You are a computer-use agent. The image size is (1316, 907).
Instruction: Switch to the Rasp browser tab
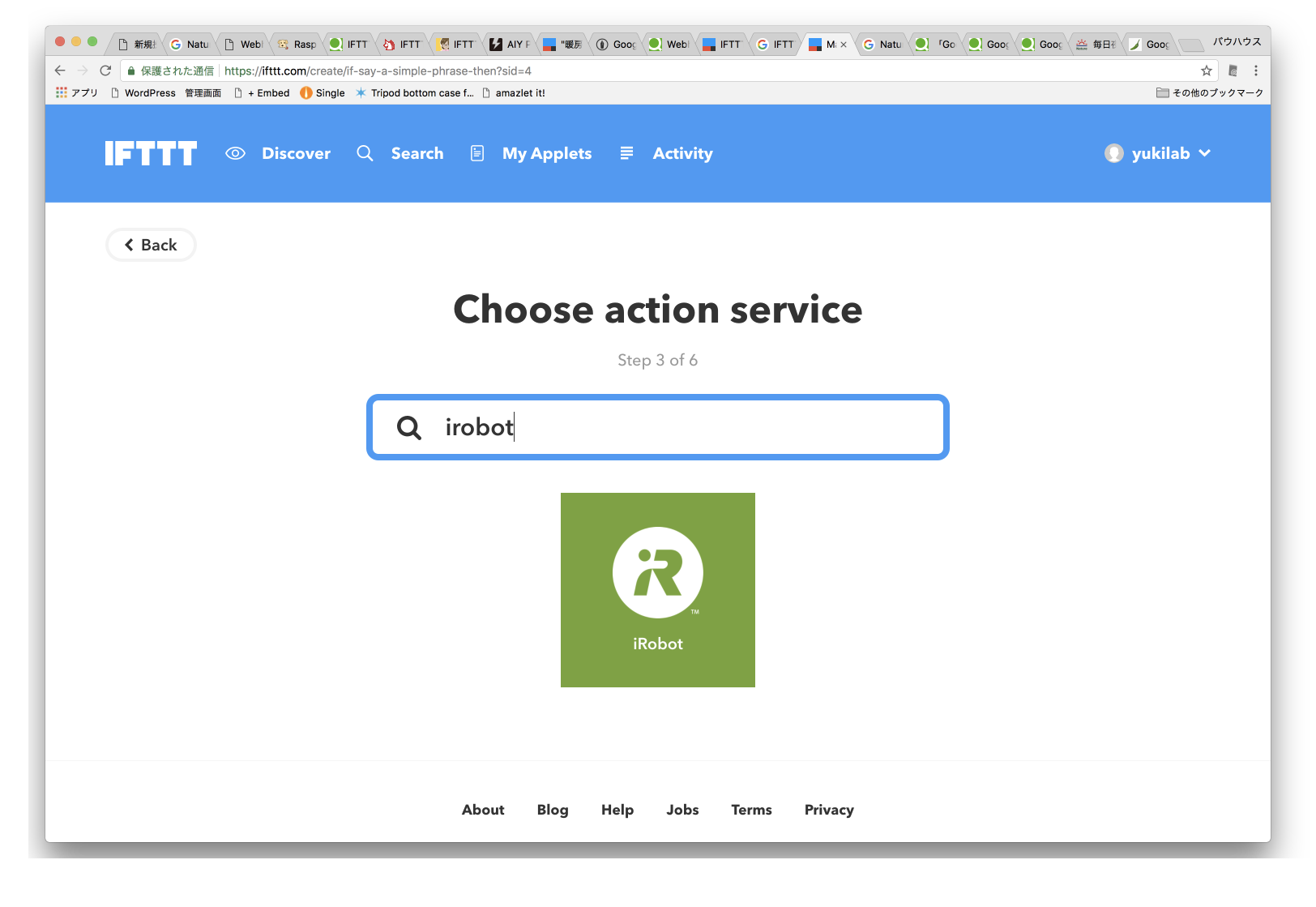click(297, 44)
